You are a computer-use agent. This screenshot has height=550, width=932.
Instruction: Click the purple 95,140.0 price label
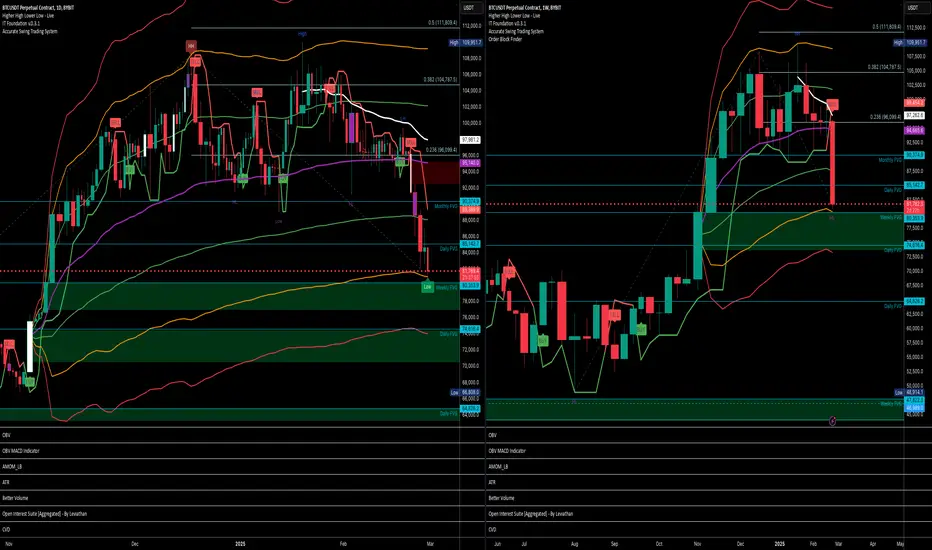470,163
